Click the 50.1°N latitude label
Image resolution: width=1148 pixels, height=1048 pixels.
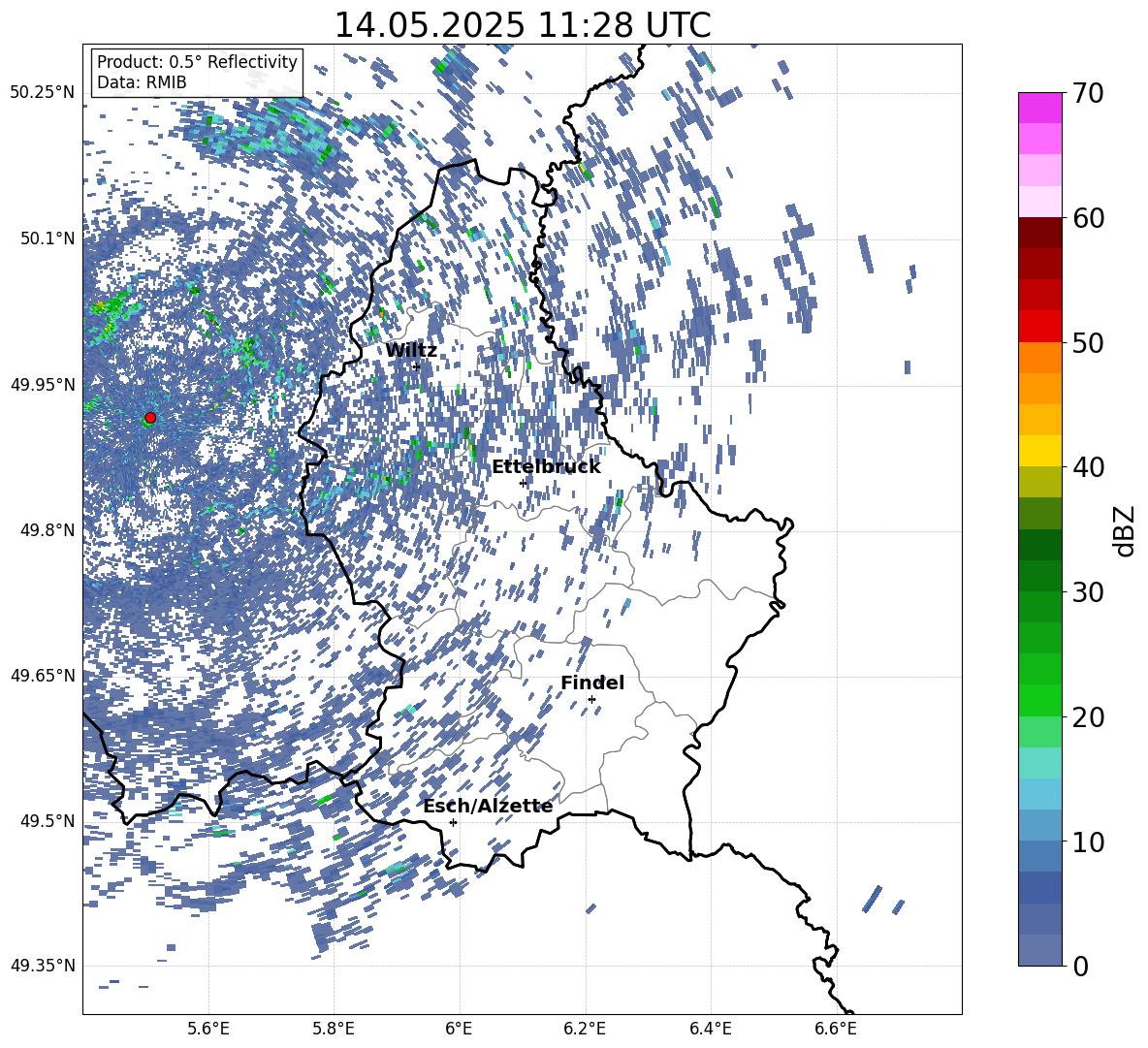pos(48,238)
